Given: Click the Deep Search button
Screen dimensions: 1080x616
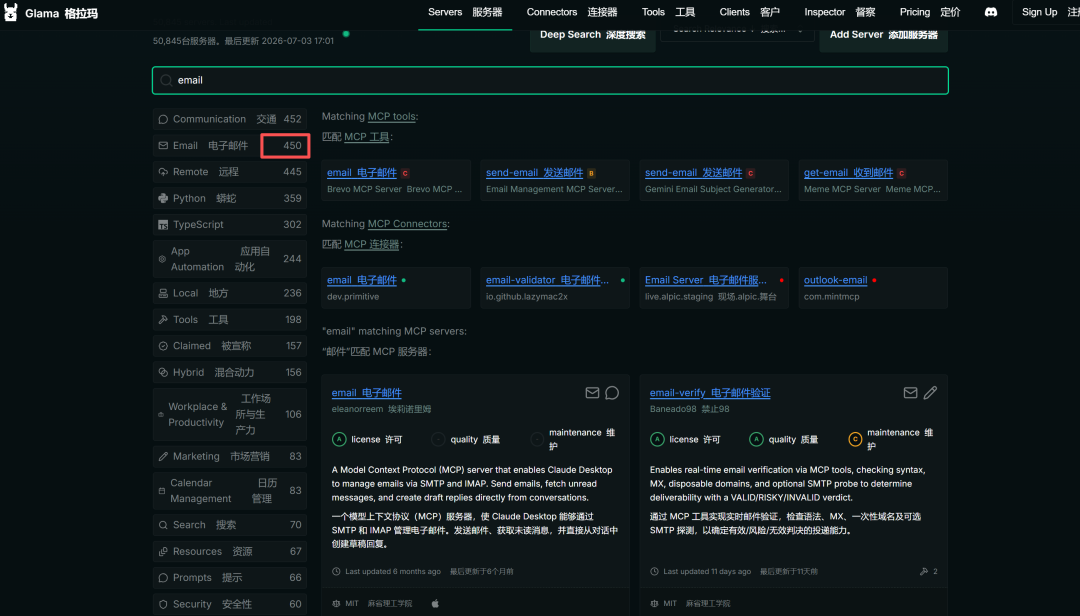Looking at the screenshot, I should coord(592,35).
